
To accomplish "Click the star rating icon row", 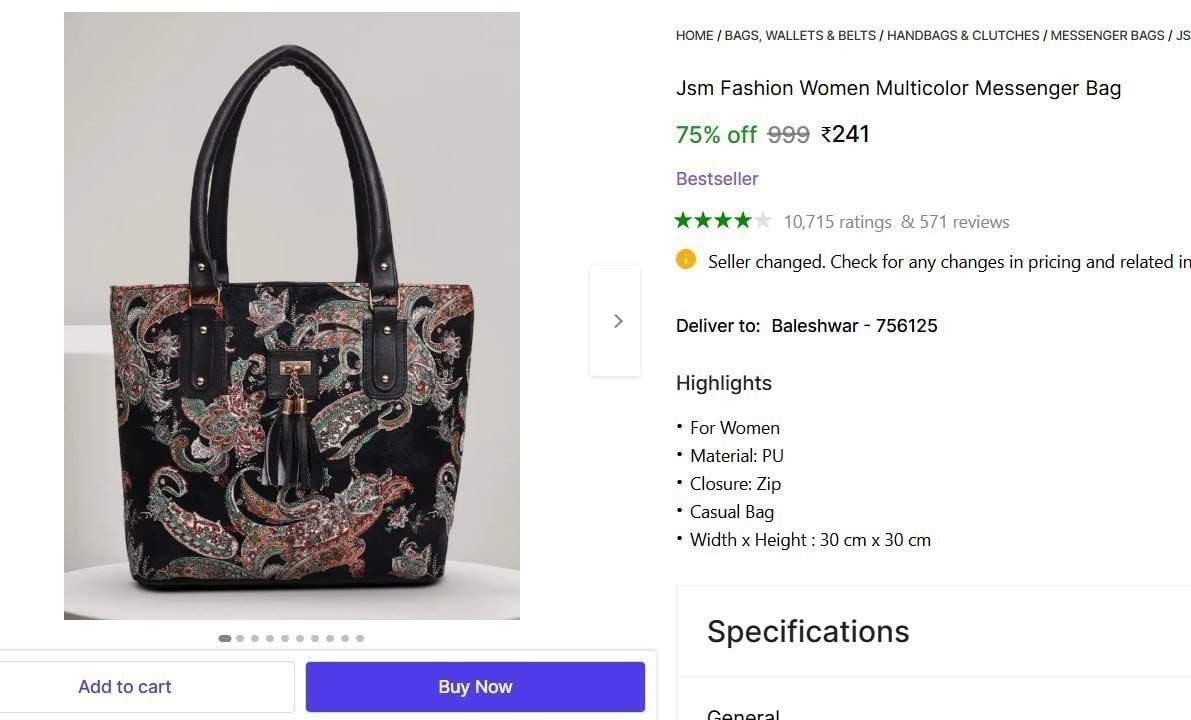I will pyautogui.click(x=722, y=220).
